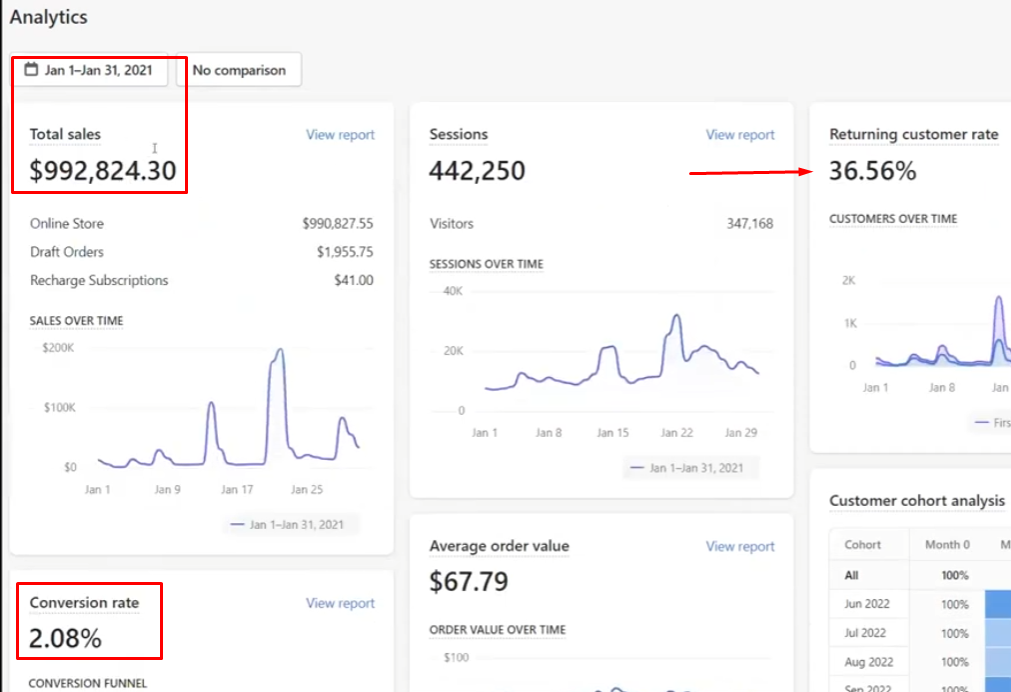Screen dimensions: 1011x692
Task: Click the Jan 17 label on sales chart axis
Action: 237,489
